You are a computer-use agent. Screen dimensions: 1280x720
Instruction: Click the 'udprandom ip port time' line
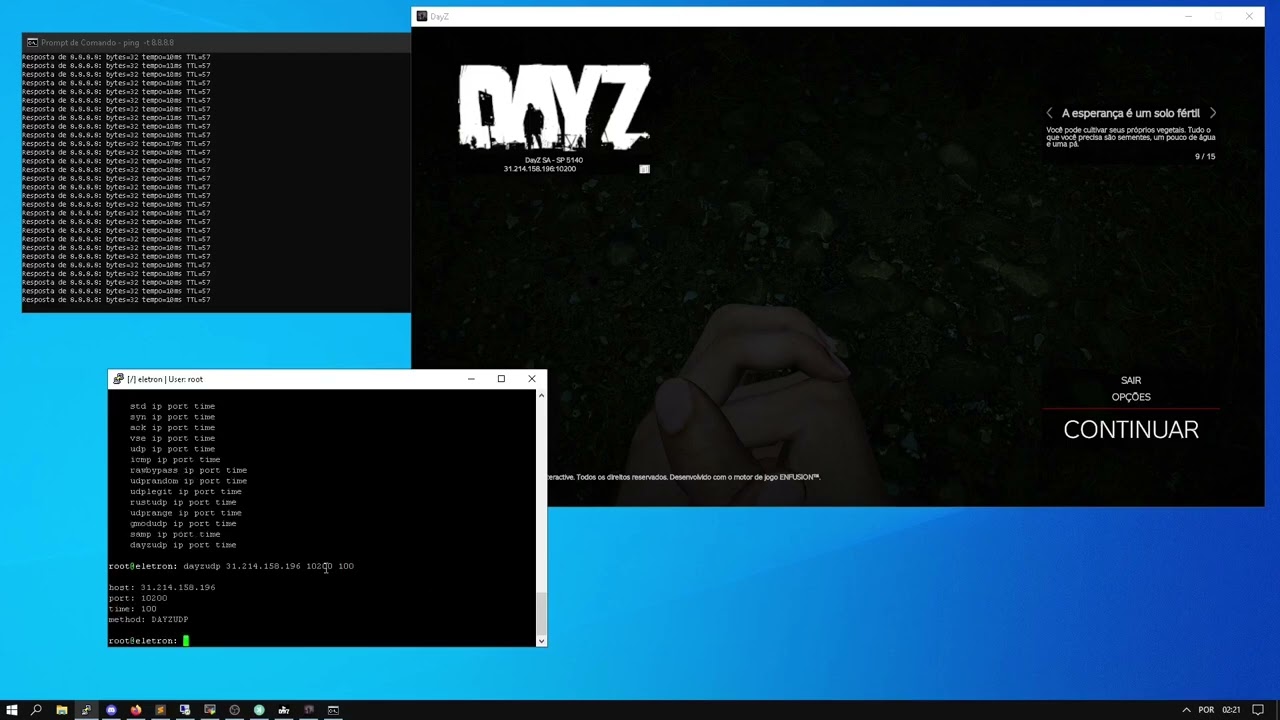pos(188,481)
